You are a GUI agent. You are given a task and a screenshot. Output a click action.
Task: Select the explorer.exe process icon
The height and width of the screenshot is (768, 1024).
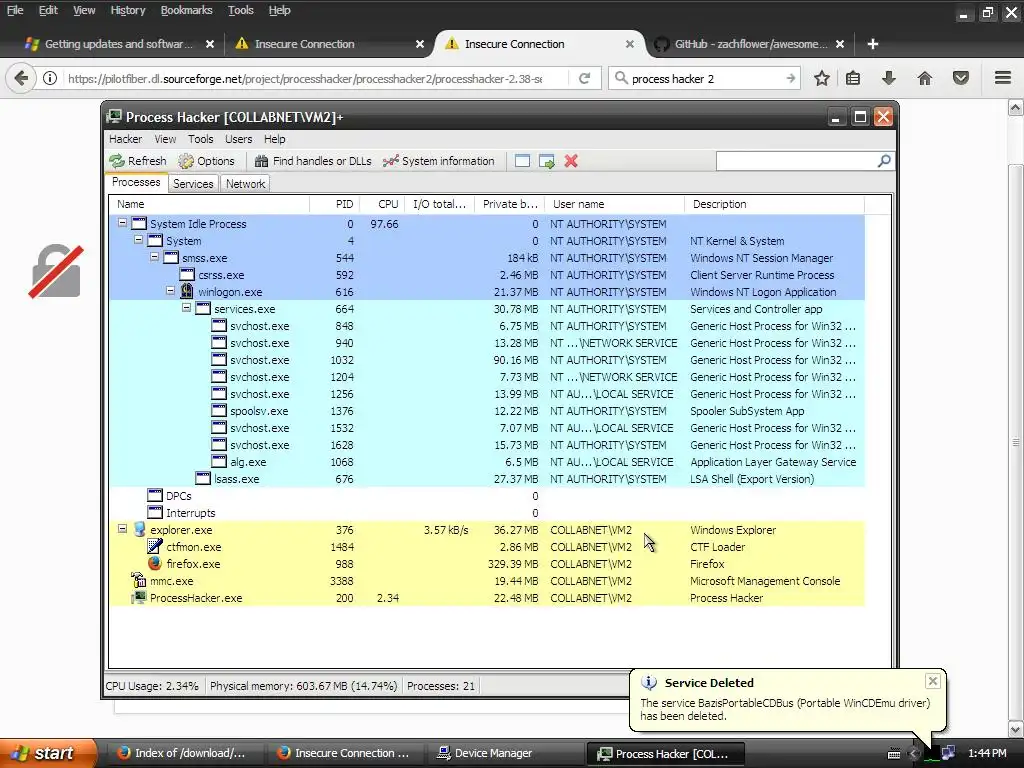[139, 529]
